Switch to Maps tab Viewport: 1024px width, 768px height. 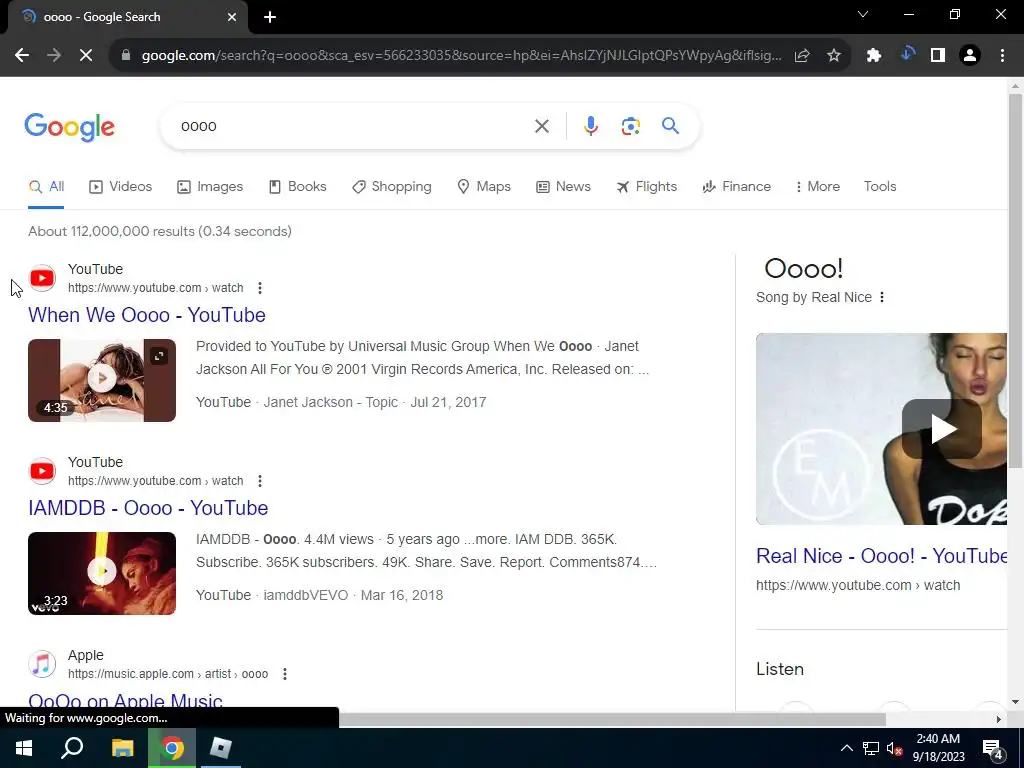pos(484,187)
